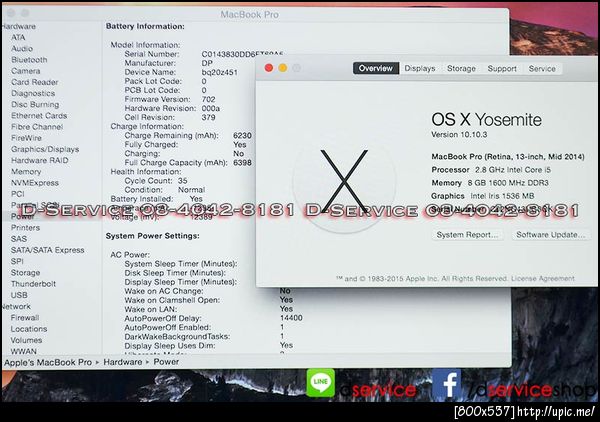Image resolution: width=600 pixels, height=422 pixels.
Task: Click the Graphics Intel Iris 1536 MB line
Action: pyautogui.click(x=483, y=196)
